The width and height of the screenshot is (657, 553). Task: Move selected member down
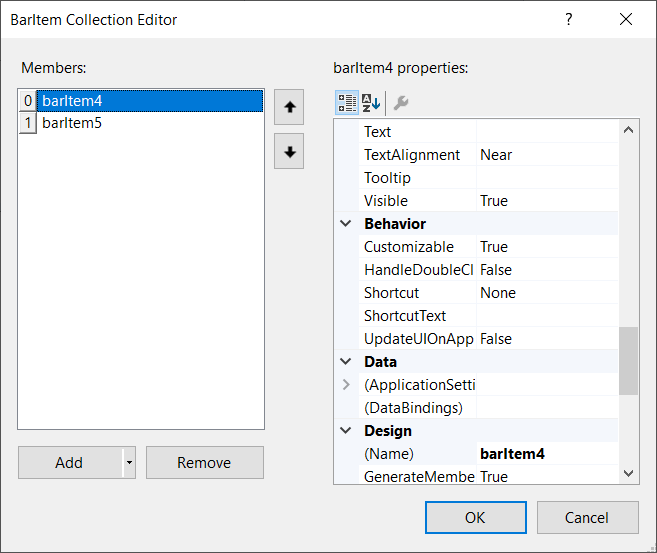coord(289,151)
